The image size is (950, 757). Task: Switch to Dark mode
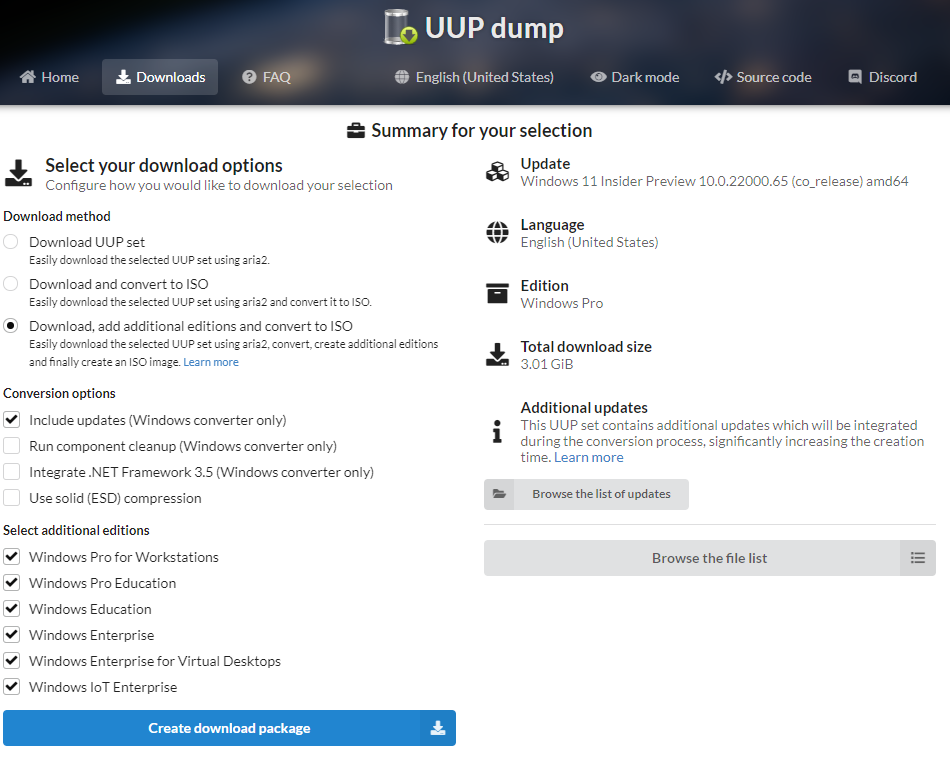[635, 77]
